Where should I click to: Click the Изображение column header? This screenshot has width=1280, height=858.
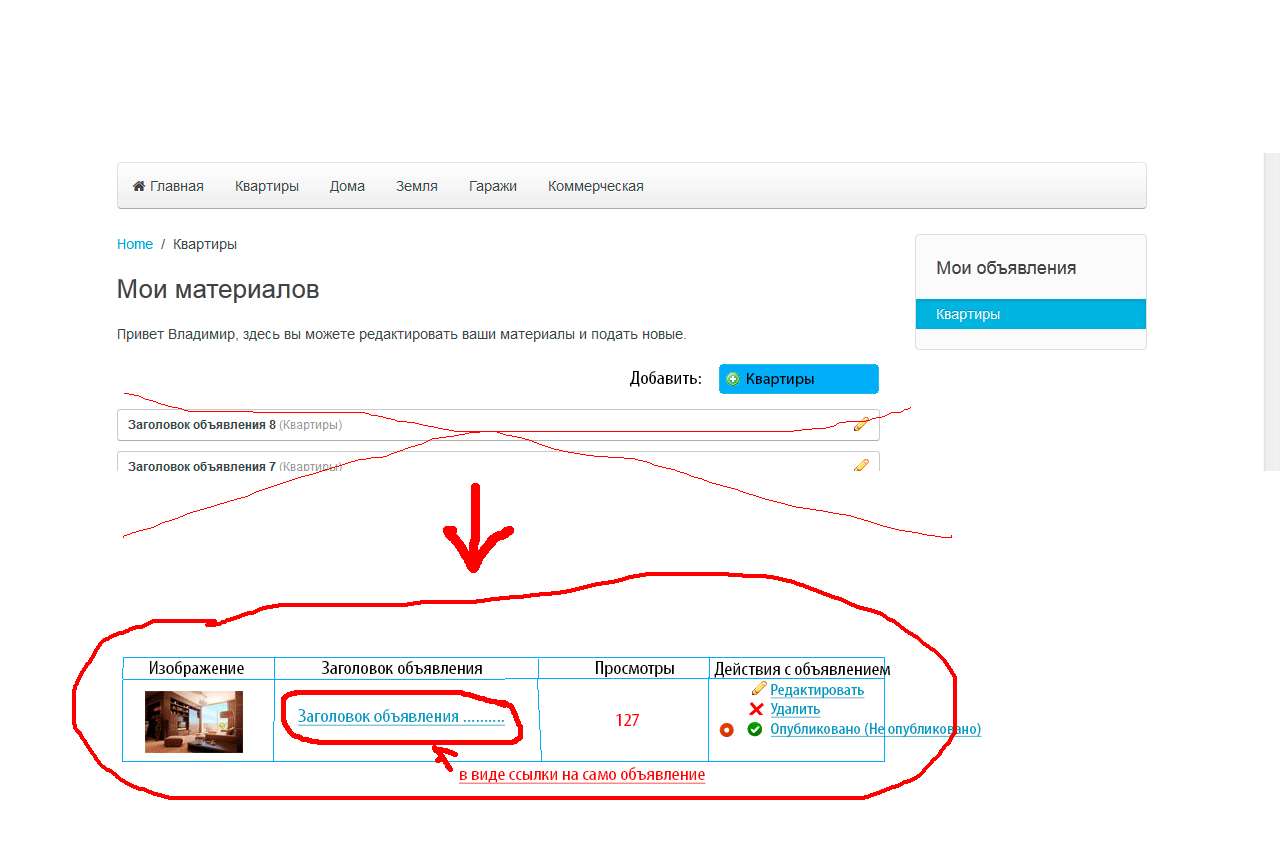click(x=197, y=668)
